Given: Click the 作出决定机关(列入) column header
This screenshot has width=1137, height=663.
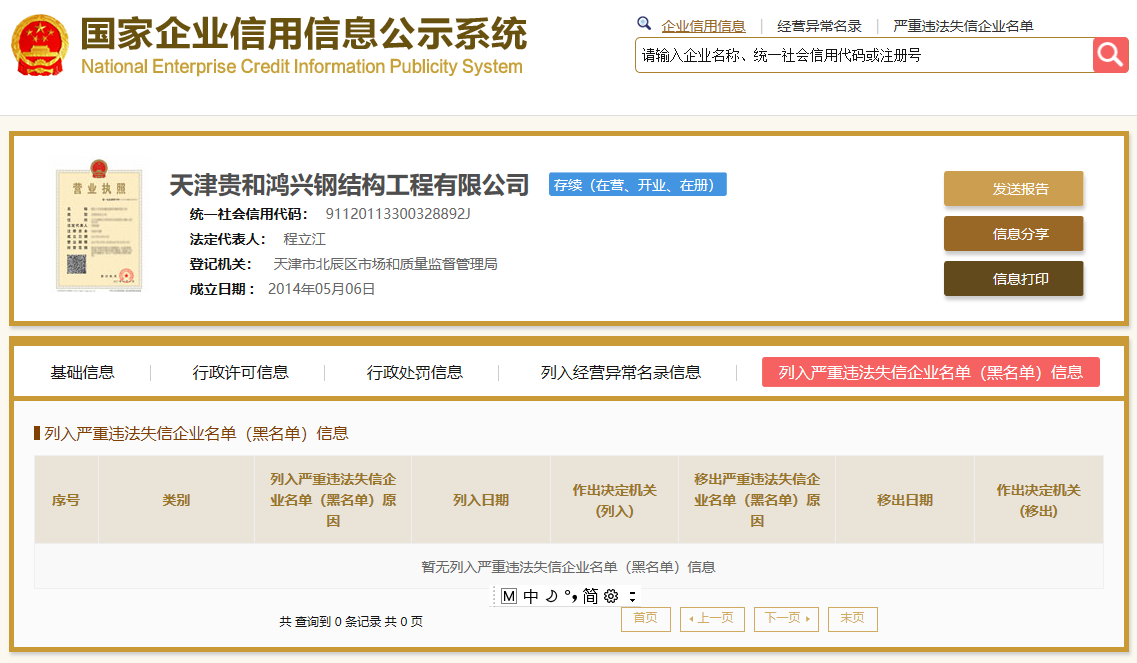Looking at the screenshot, I should [x=614, y=500].
